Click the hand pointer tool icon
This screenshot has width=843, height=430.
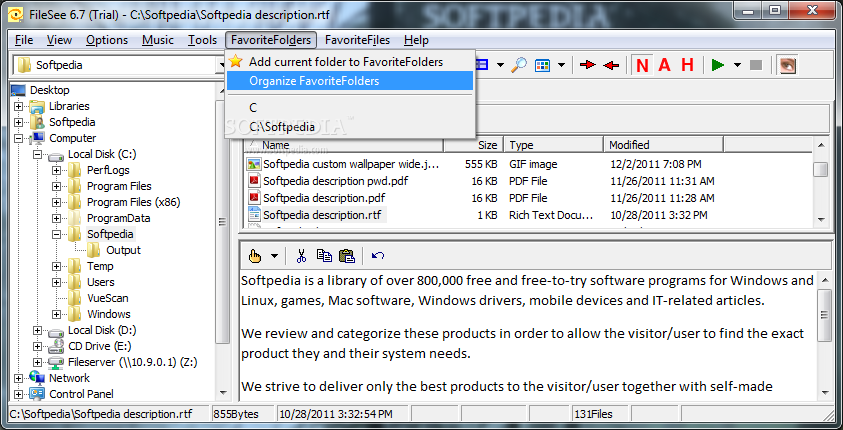255,256
